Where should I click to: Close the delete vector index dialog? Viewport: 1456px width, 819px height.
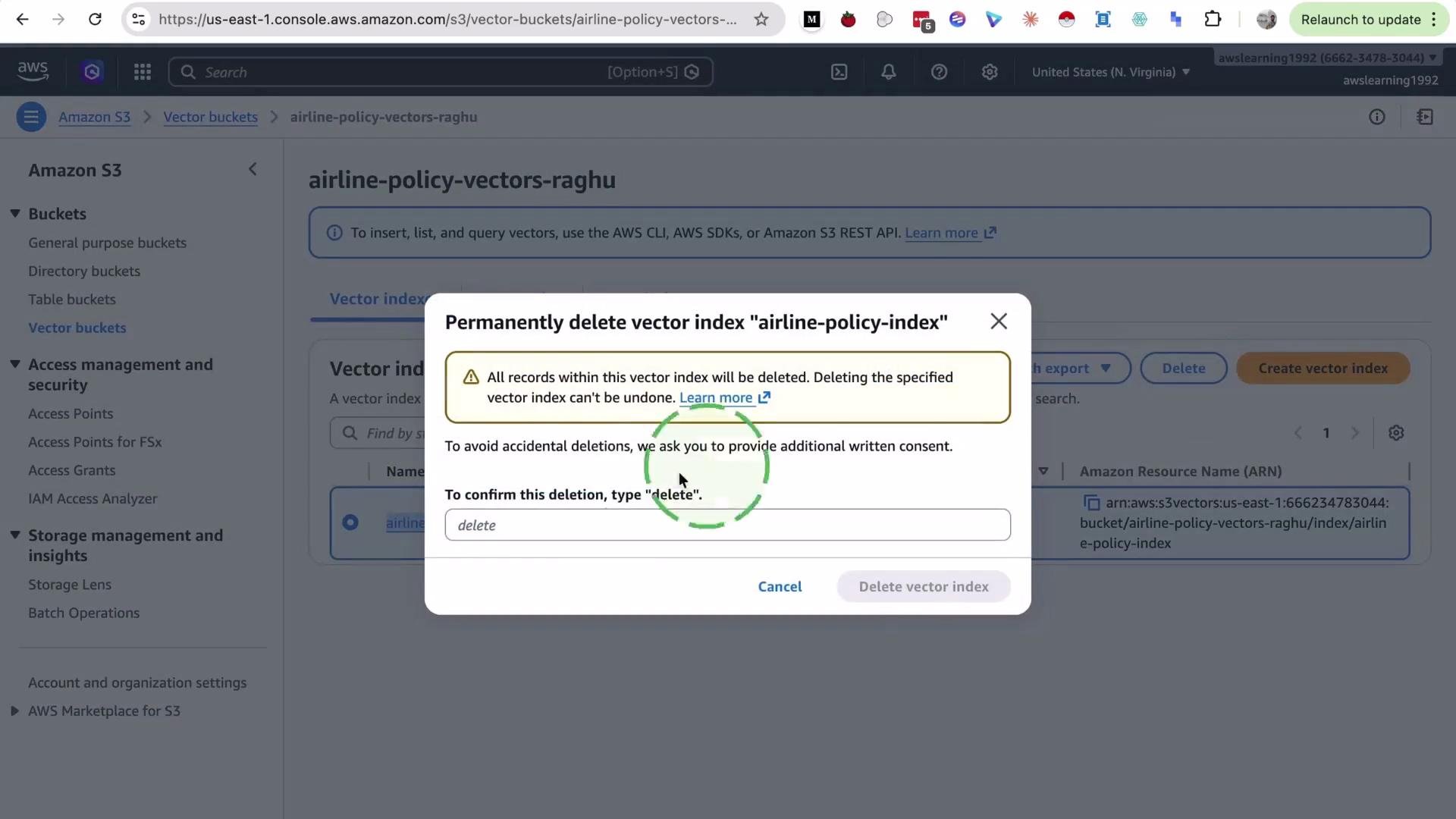pyautogui.click(x=999, y=322)
